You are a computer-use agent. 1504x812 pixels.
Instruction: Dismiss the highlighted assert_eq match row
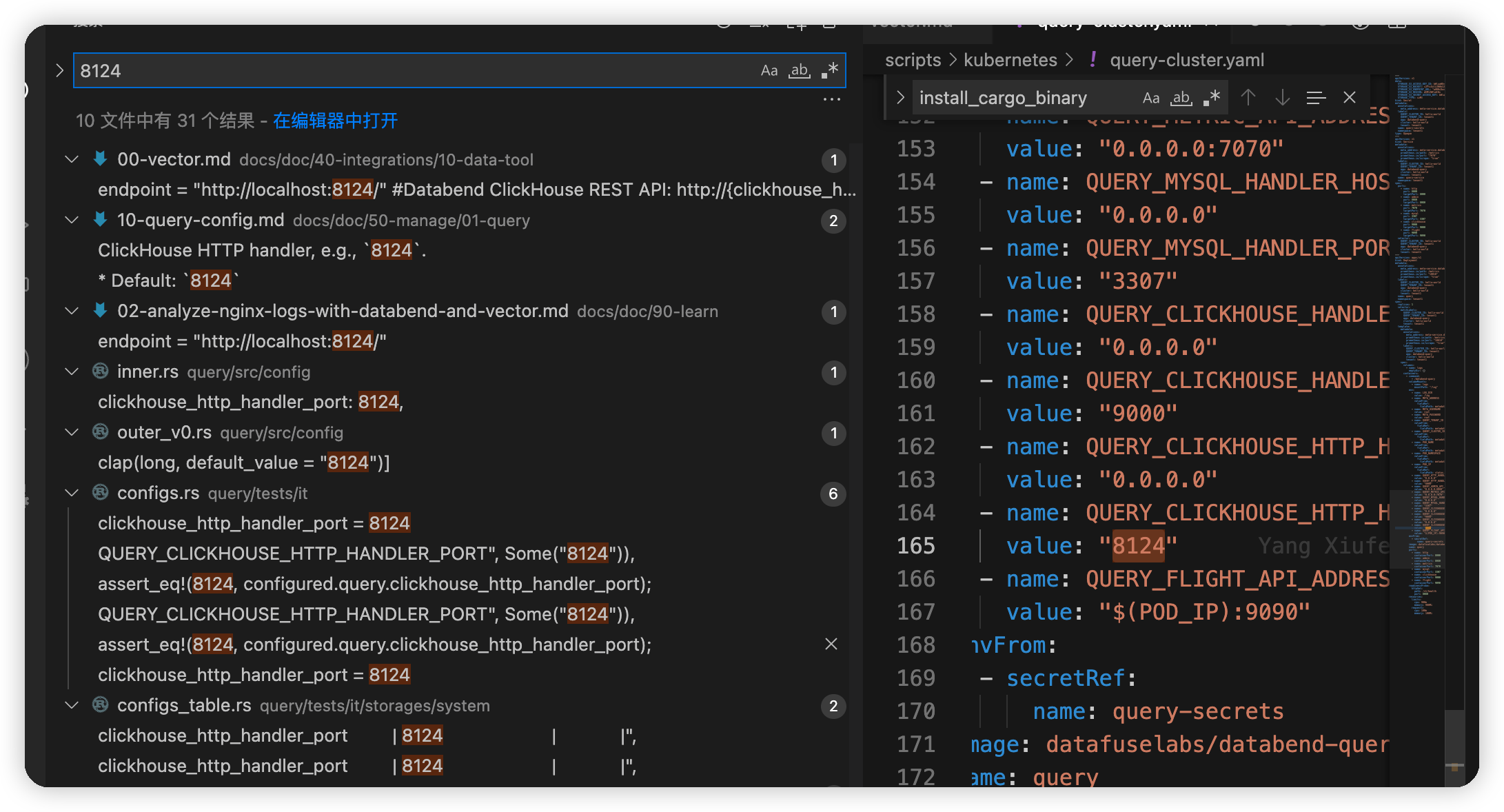[831, 644]
